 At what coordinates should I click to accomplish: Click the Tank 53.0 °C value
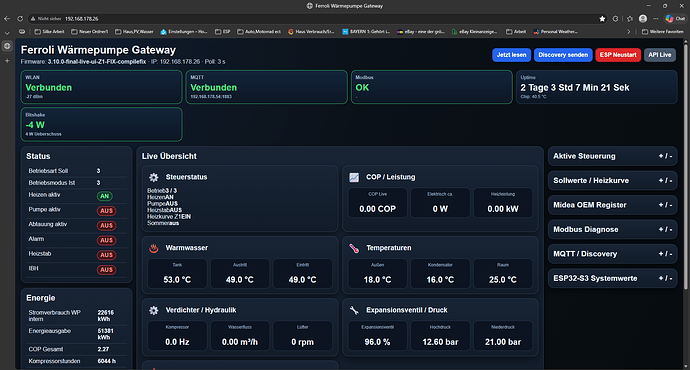tap(177, 280)
